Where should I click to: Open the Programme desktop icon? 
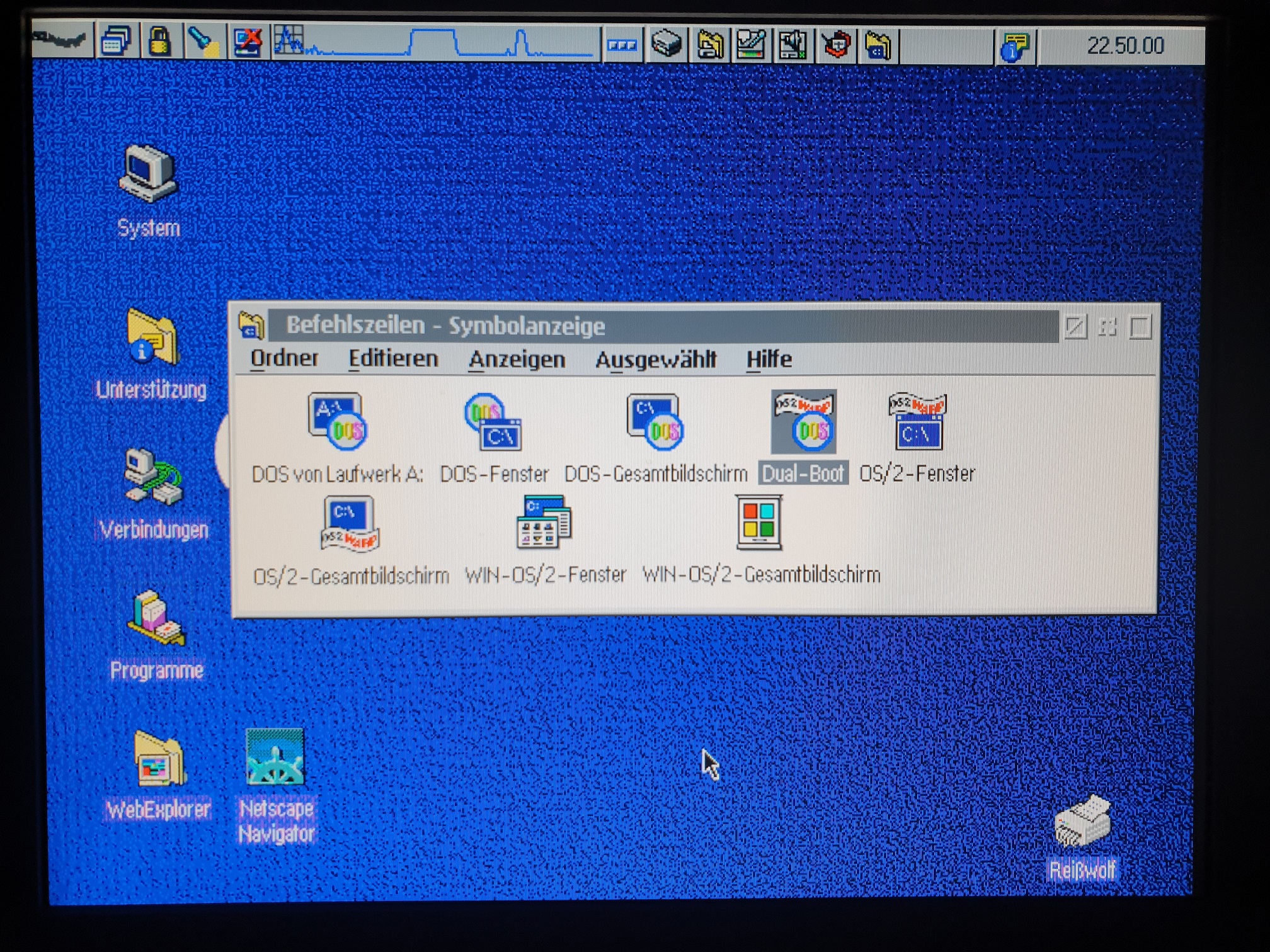pyautogui.click(x=156, y=617)
